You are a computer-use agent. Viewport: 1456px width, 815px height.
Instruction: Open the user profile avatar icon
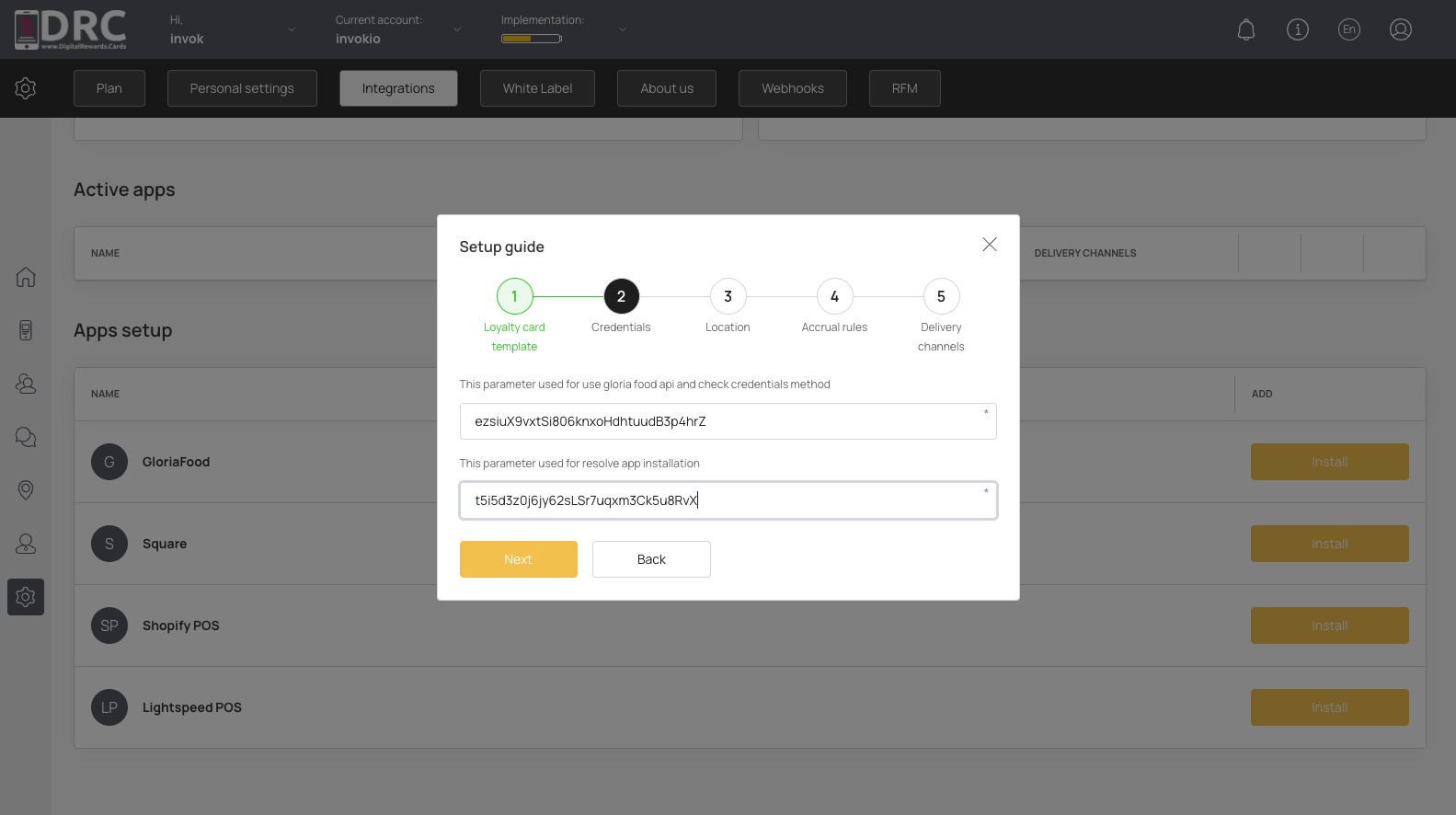point(1401,29)
